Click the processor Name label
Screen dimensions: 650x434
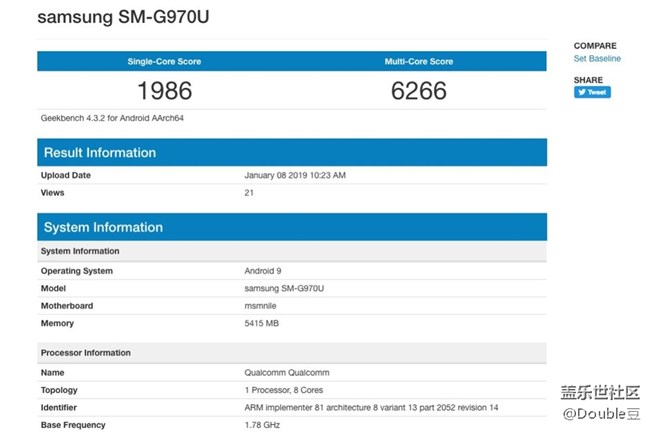(52, 373)
